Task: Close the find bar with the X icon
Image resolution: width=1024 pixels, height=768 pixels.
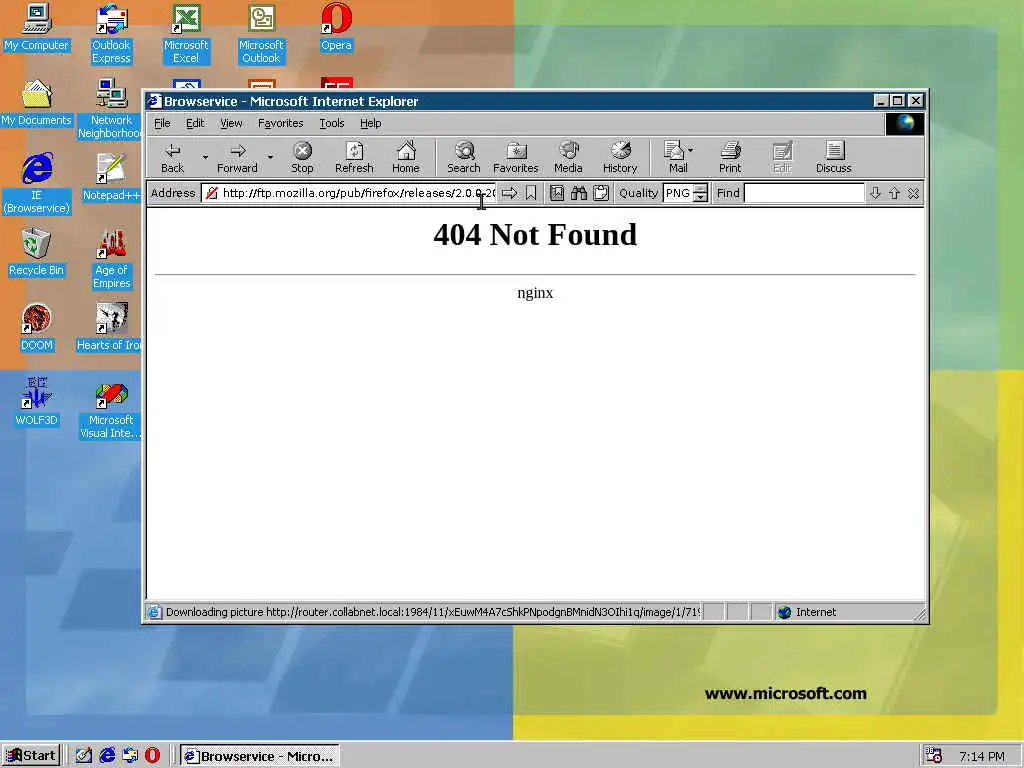Action: 913,193
